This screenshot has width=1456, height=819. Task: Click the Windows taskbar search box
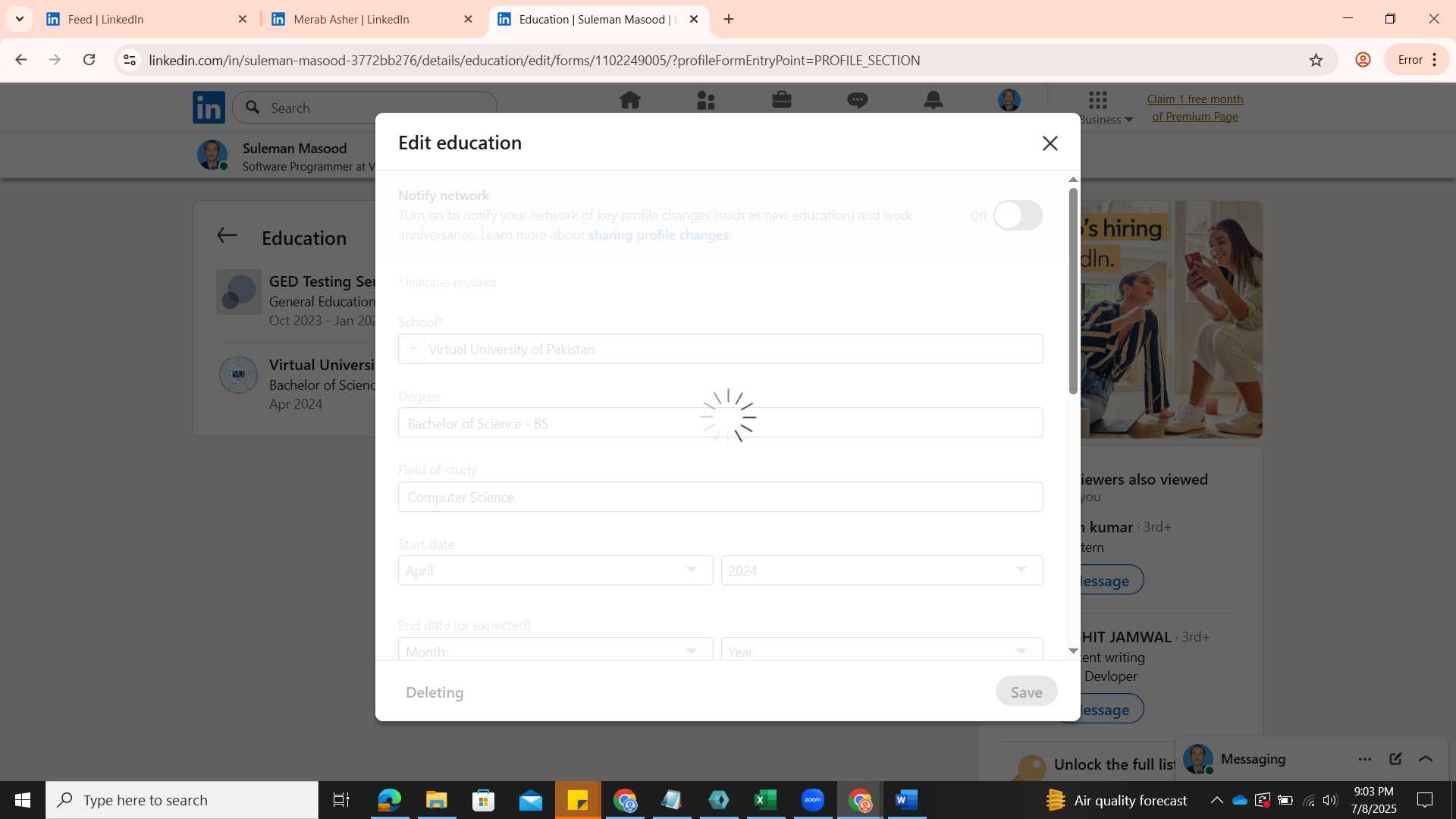(x=182, y=800)
